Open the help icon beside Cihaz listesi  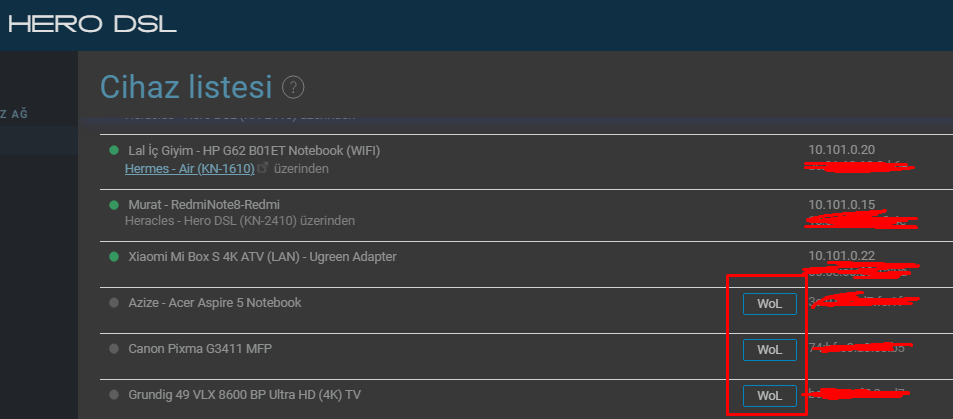[293, 88]
